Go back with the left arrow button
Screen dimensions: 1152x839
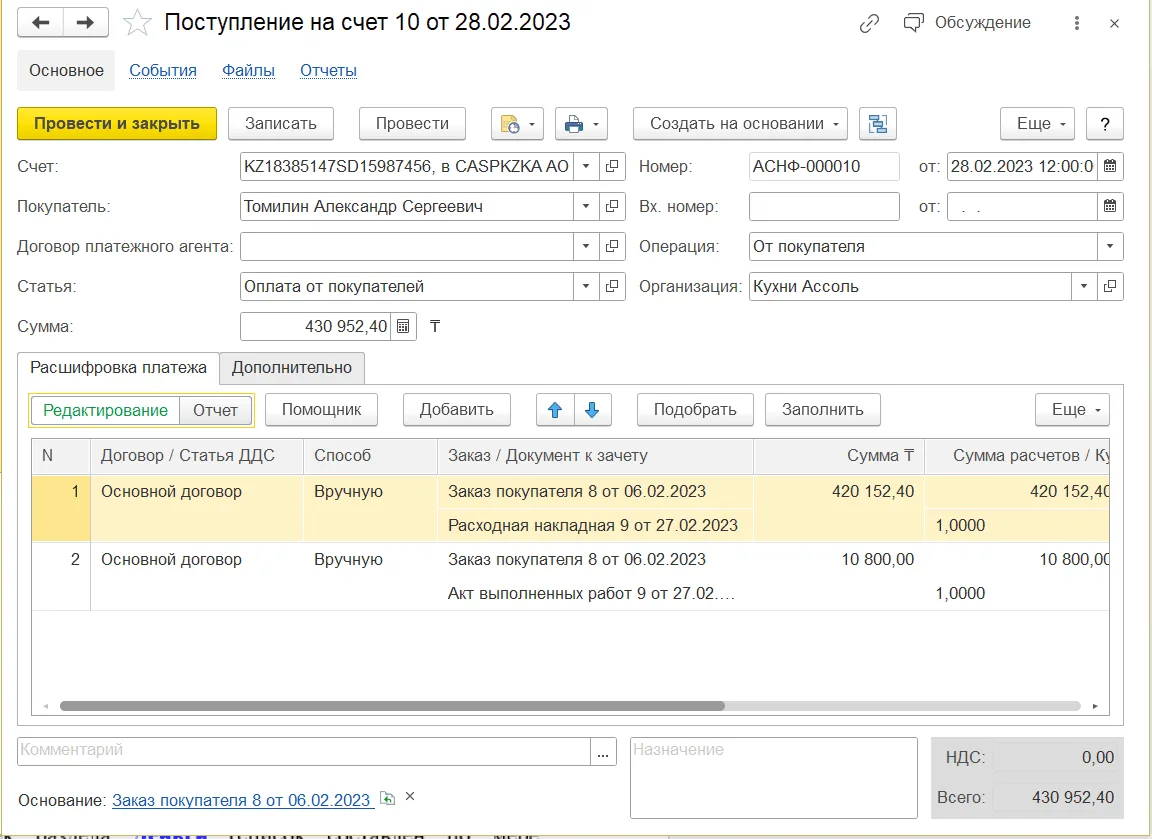[x=40, y=23]
